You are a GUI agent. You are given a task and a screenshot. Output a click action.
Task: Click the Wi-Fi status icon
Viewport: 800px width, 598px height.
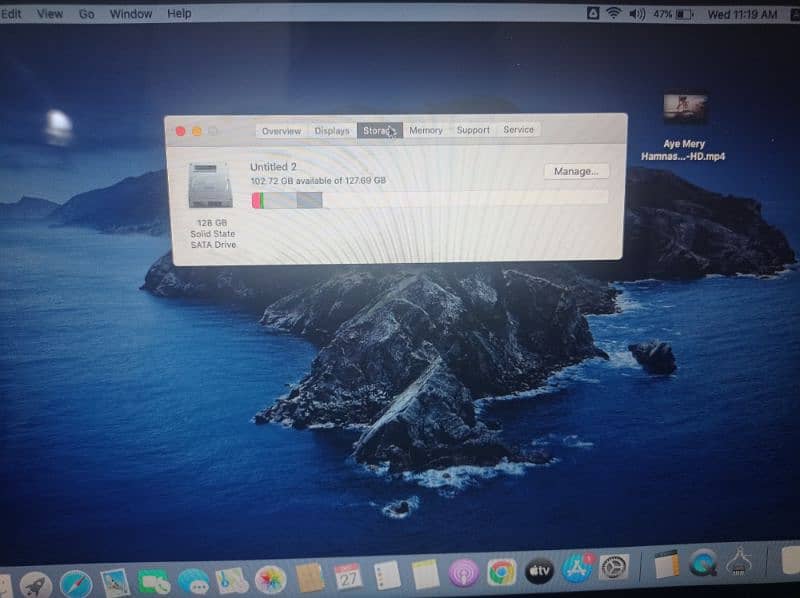tap(612, 14)
